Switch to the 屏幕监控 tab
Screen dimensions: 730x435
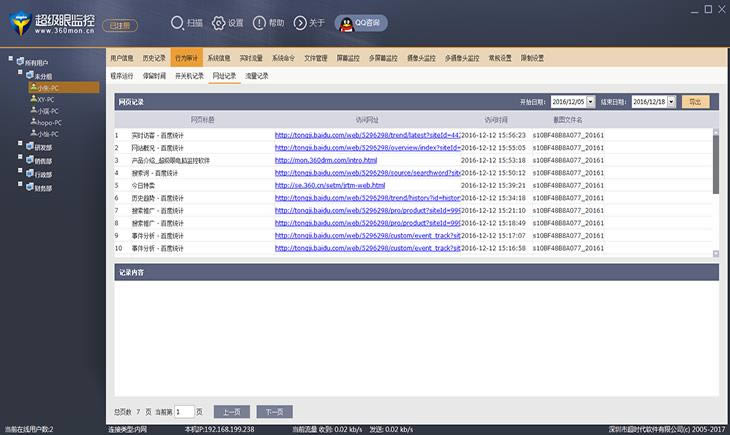[348, 58]
